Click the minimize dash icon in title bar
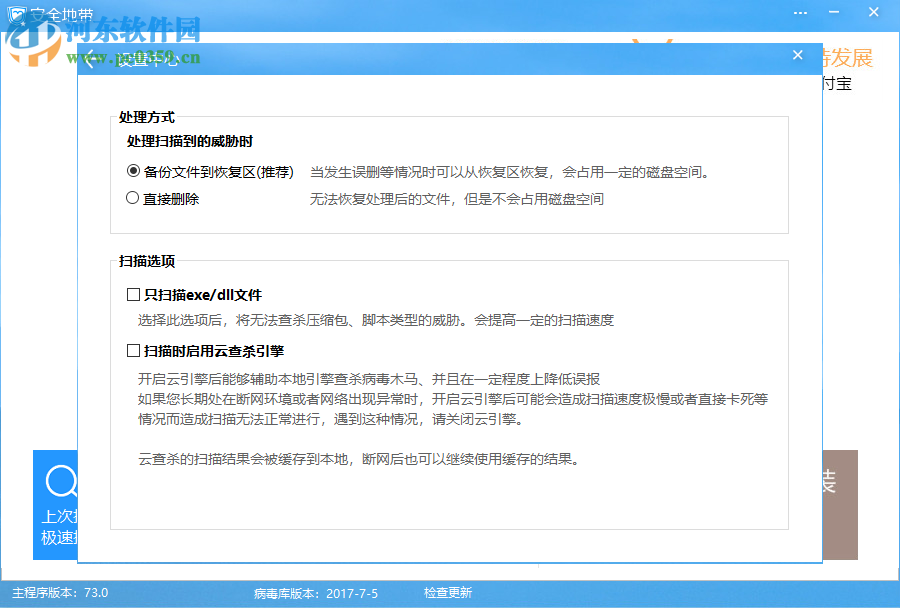Screen dimensions: 900x608 pos(835,12)
